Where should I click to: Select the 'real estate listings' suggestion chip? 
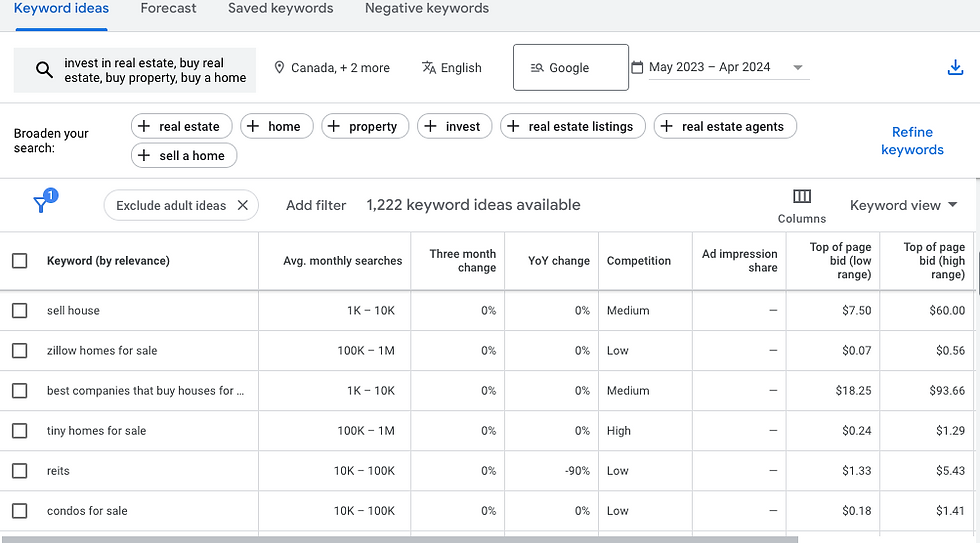(x=572, y=126)
